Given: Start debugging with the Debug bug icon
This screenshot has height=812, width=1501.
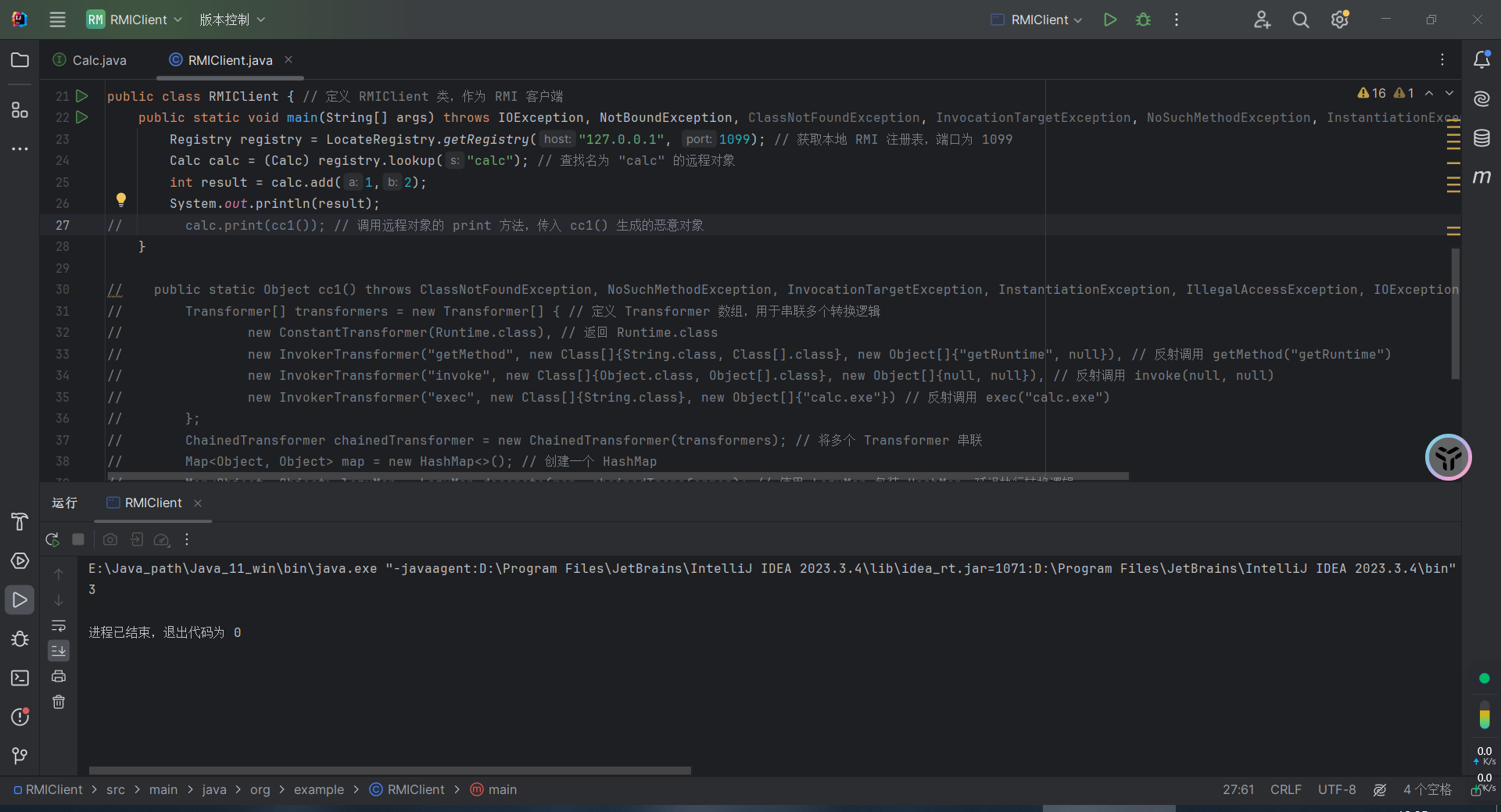Looking at the screenshot, I should point(1143,20).
